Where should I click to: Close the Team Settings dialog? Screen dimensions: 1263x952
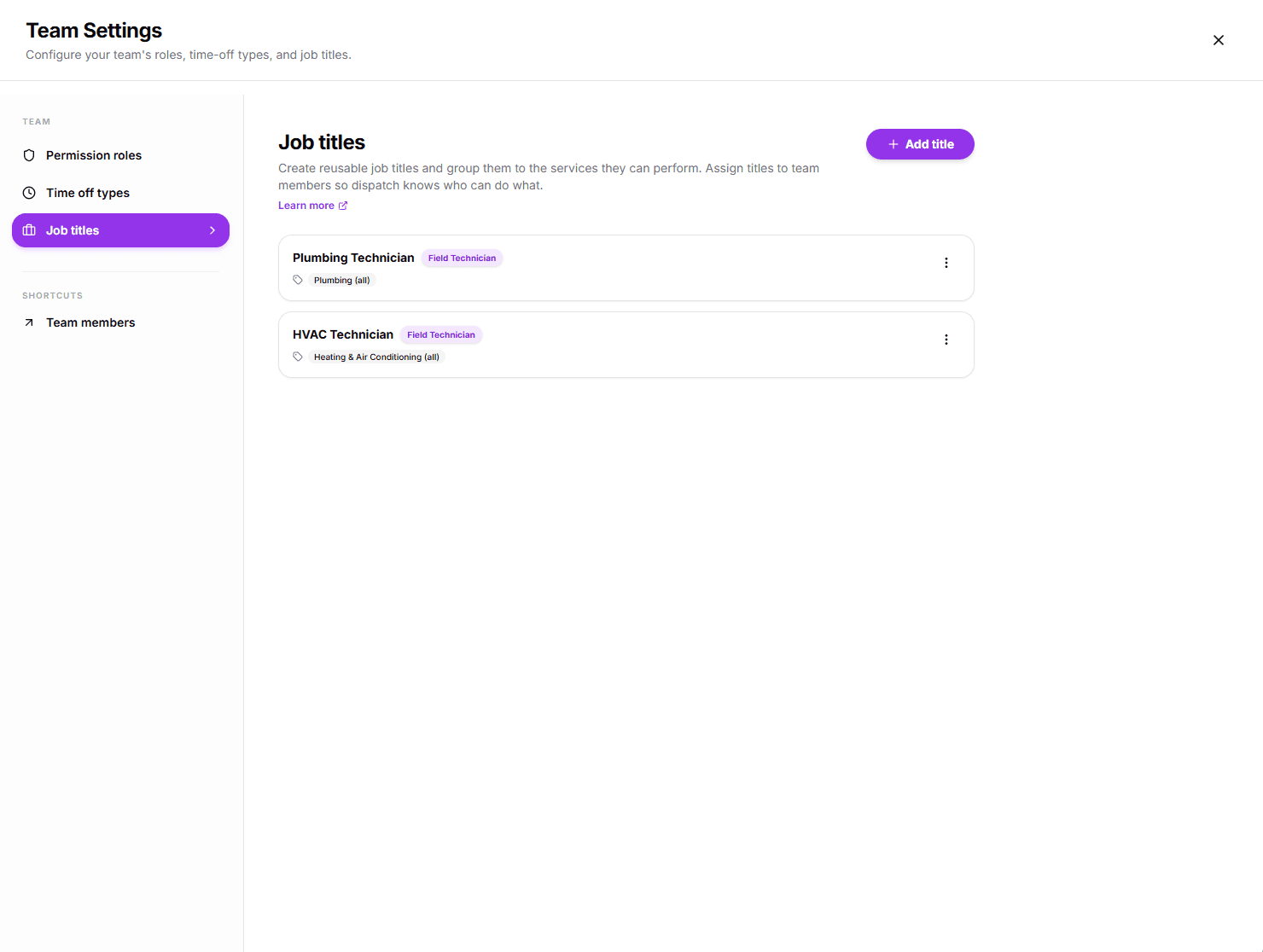pyautogui.click(x=1218, y=40)
